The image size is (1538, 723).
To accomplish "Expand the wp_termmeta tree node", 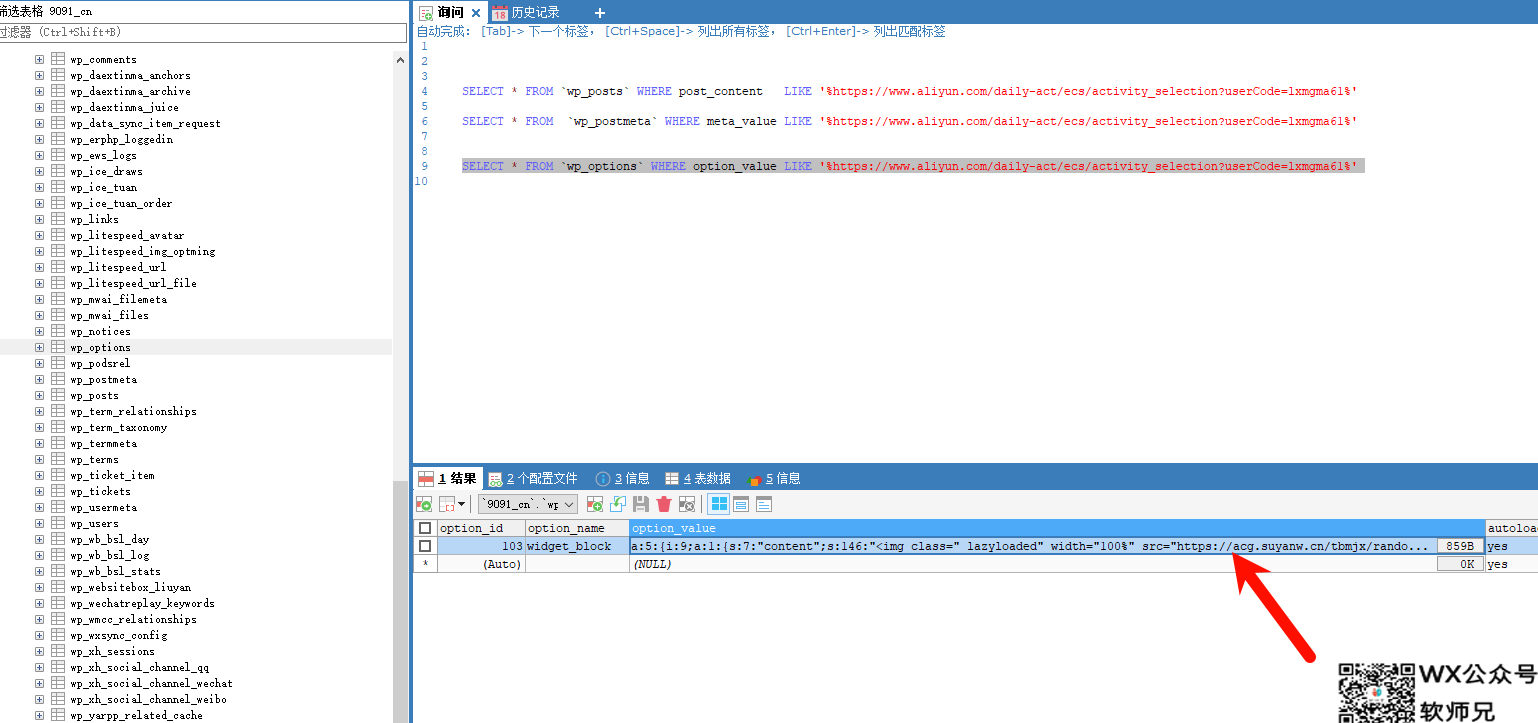I will (39, 443).
